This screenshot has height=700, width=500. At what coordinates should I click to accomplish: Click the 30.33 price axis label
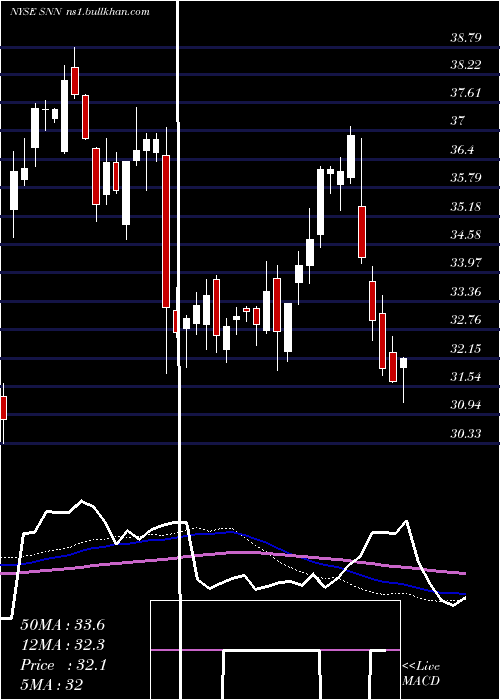pyautogui.click(x=466, y=433)
